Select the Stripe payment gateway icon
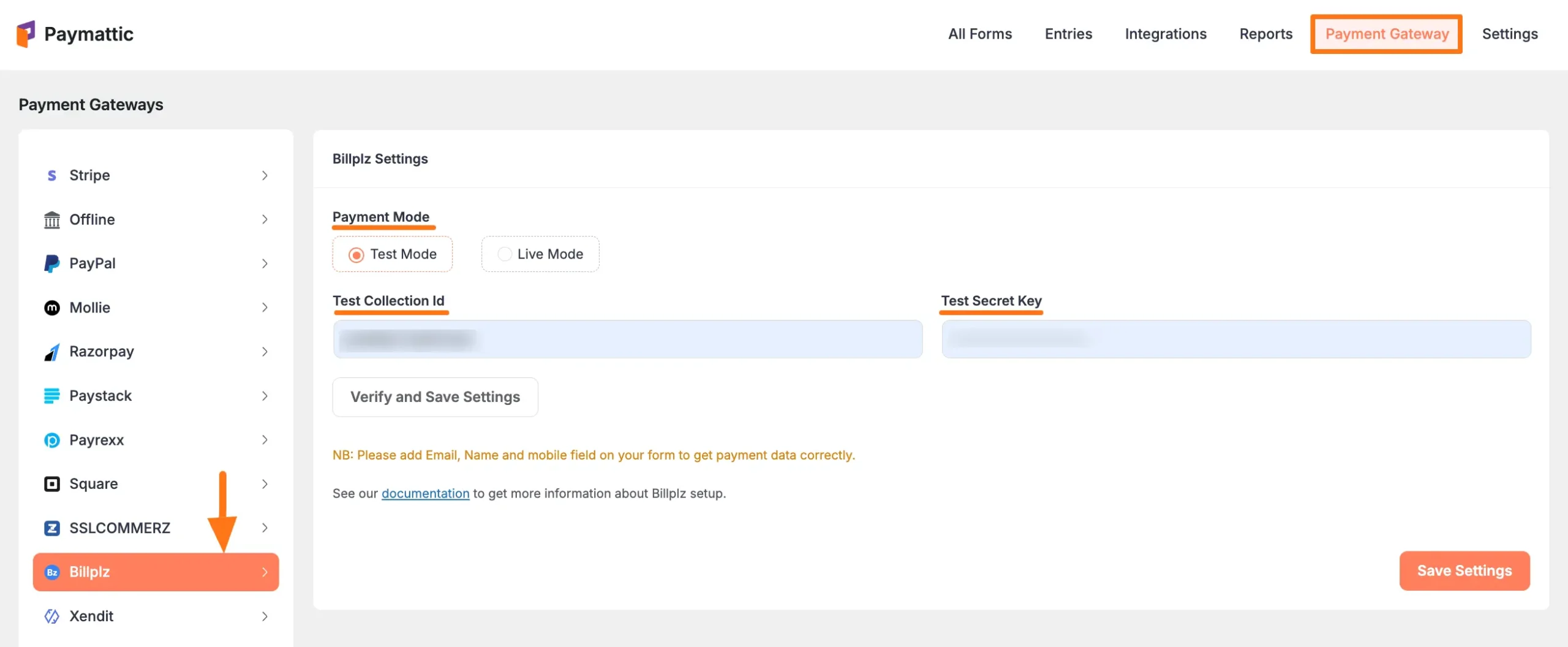This screenshot has height=647, width=1568. pos(52,175)
